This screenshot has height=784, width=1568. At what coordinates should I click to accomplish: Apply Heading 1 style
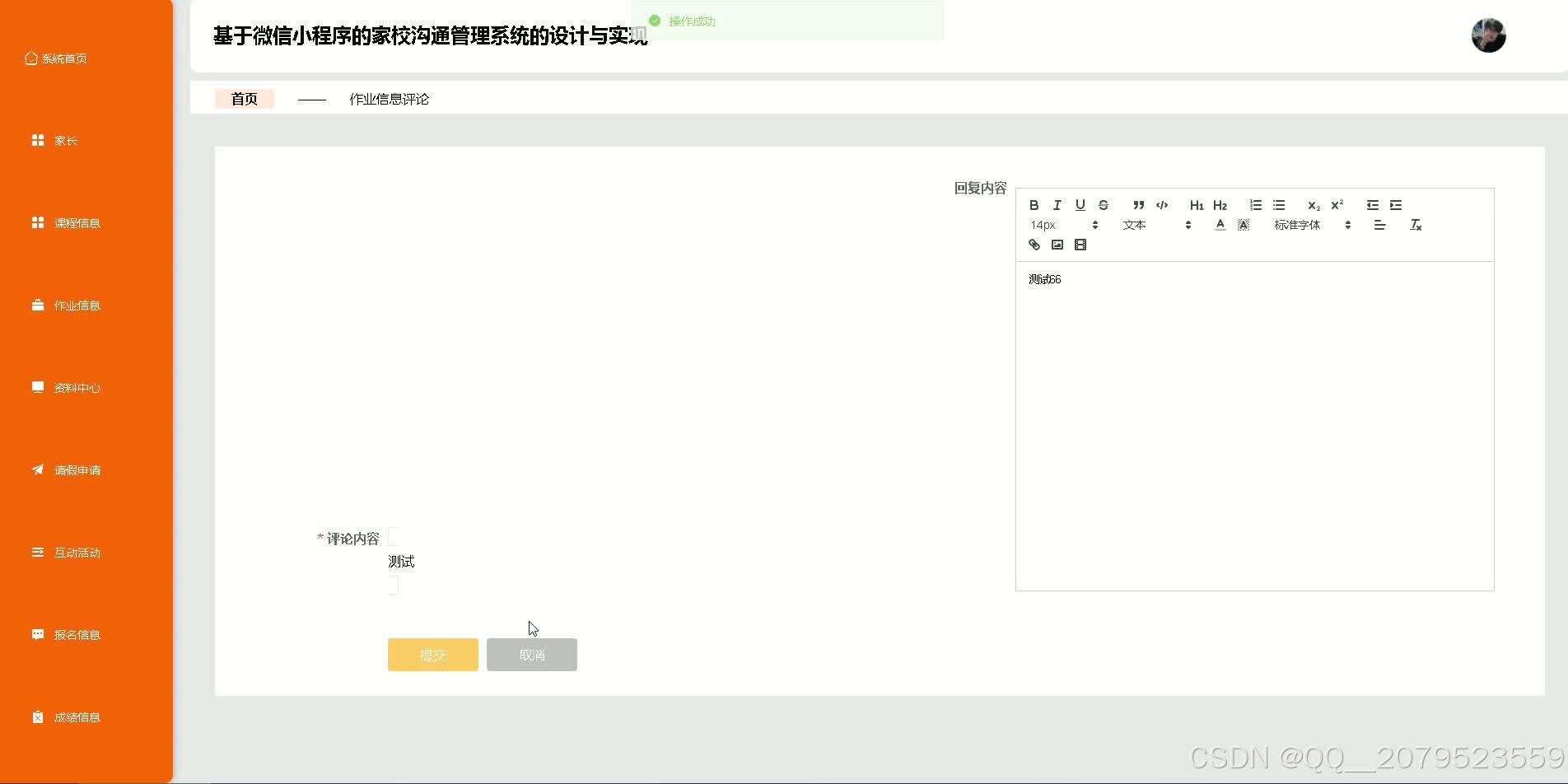[1197, 205]
